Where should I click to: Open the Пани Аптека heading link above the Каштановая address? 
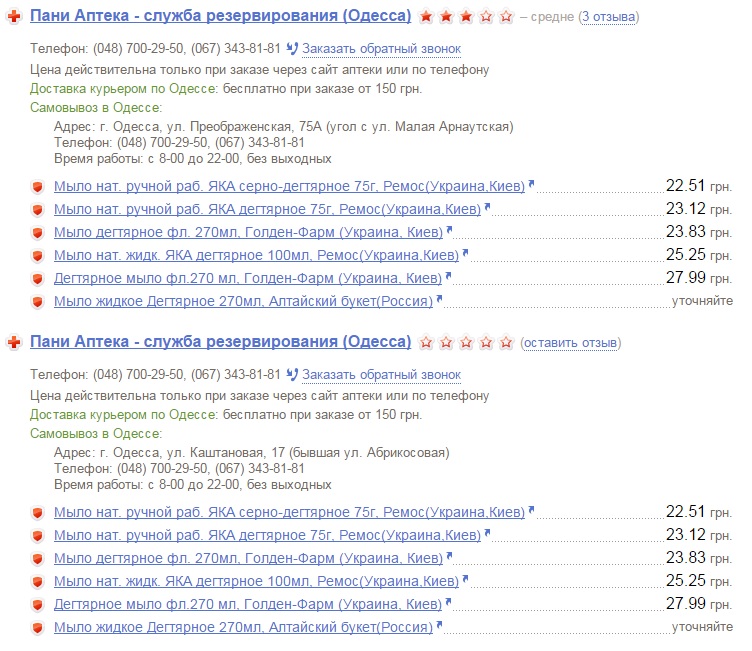pyautogui.click(x=220, y=342)
